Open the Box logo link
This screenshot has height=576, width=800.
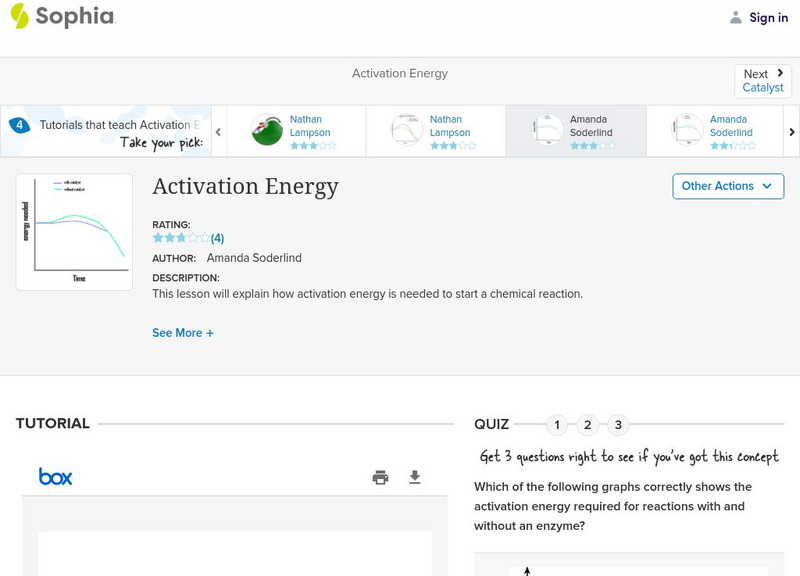[x=58, y=476]
